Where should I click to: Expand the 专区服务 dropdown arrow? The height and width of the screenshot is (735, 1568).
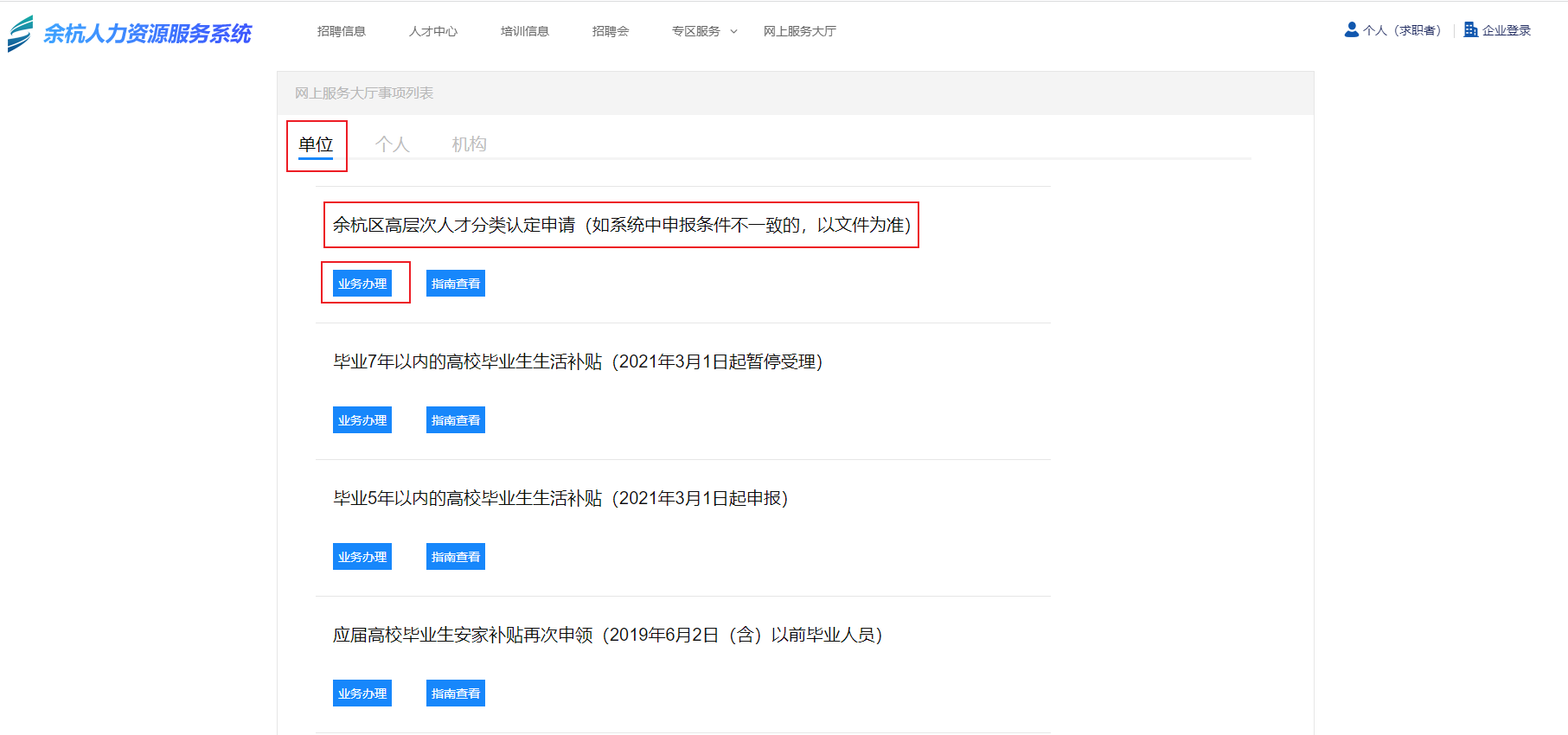click(x=734, y=31)
